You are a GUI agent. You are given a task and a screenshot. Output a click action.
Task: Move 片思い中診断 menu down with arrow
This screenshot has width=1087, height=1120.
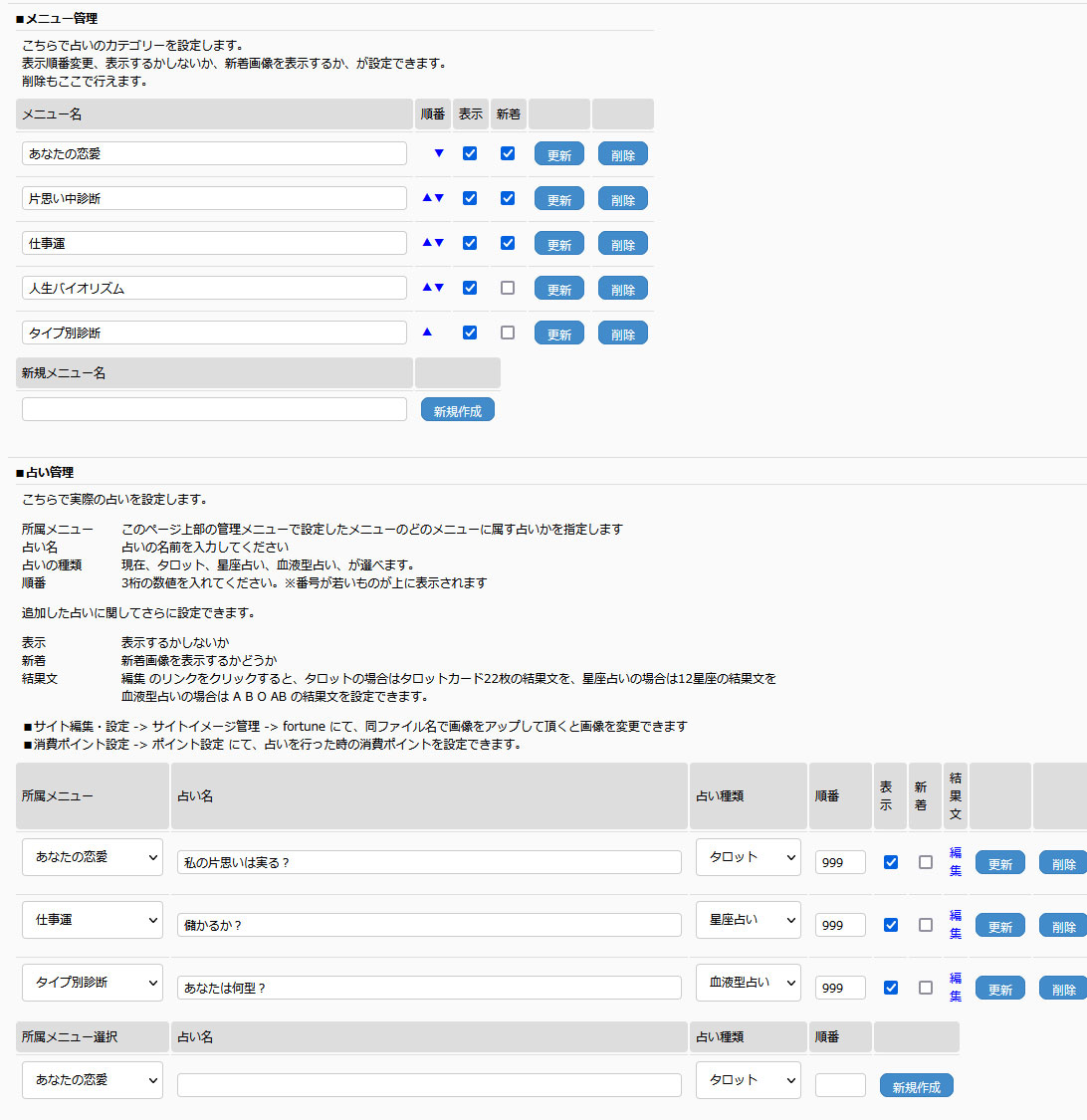click(439, 198)
